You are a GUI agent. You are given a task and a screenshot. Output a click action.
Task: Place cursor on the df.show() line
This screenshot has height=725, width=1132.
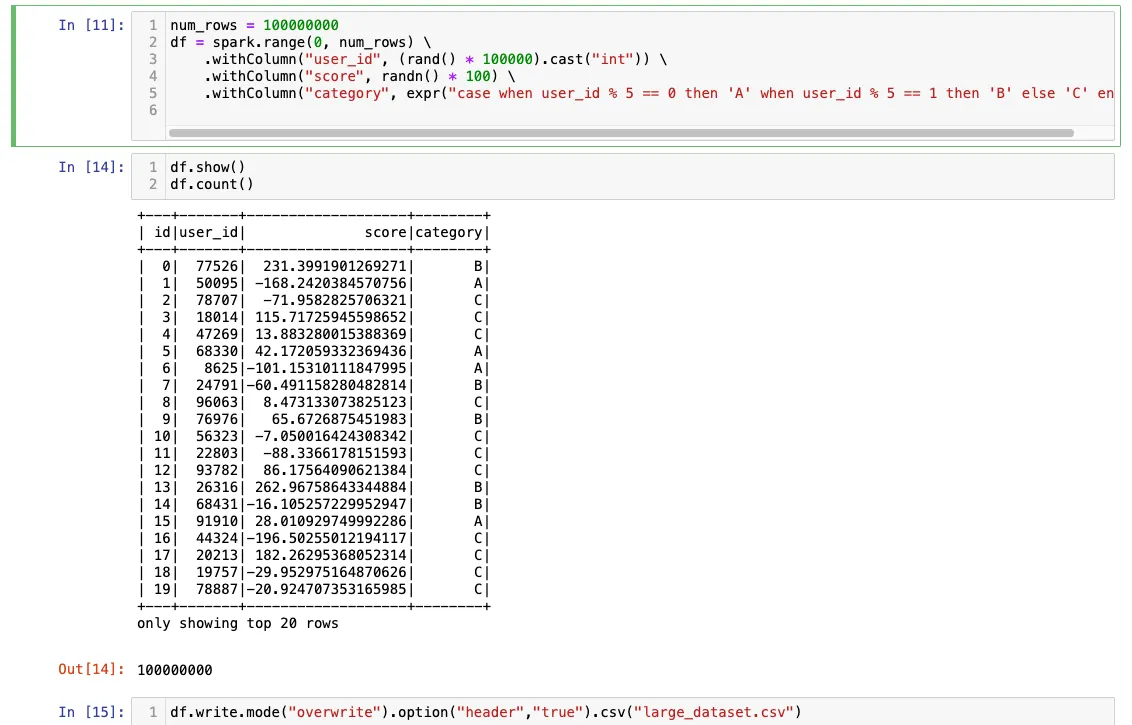[210, 167]
